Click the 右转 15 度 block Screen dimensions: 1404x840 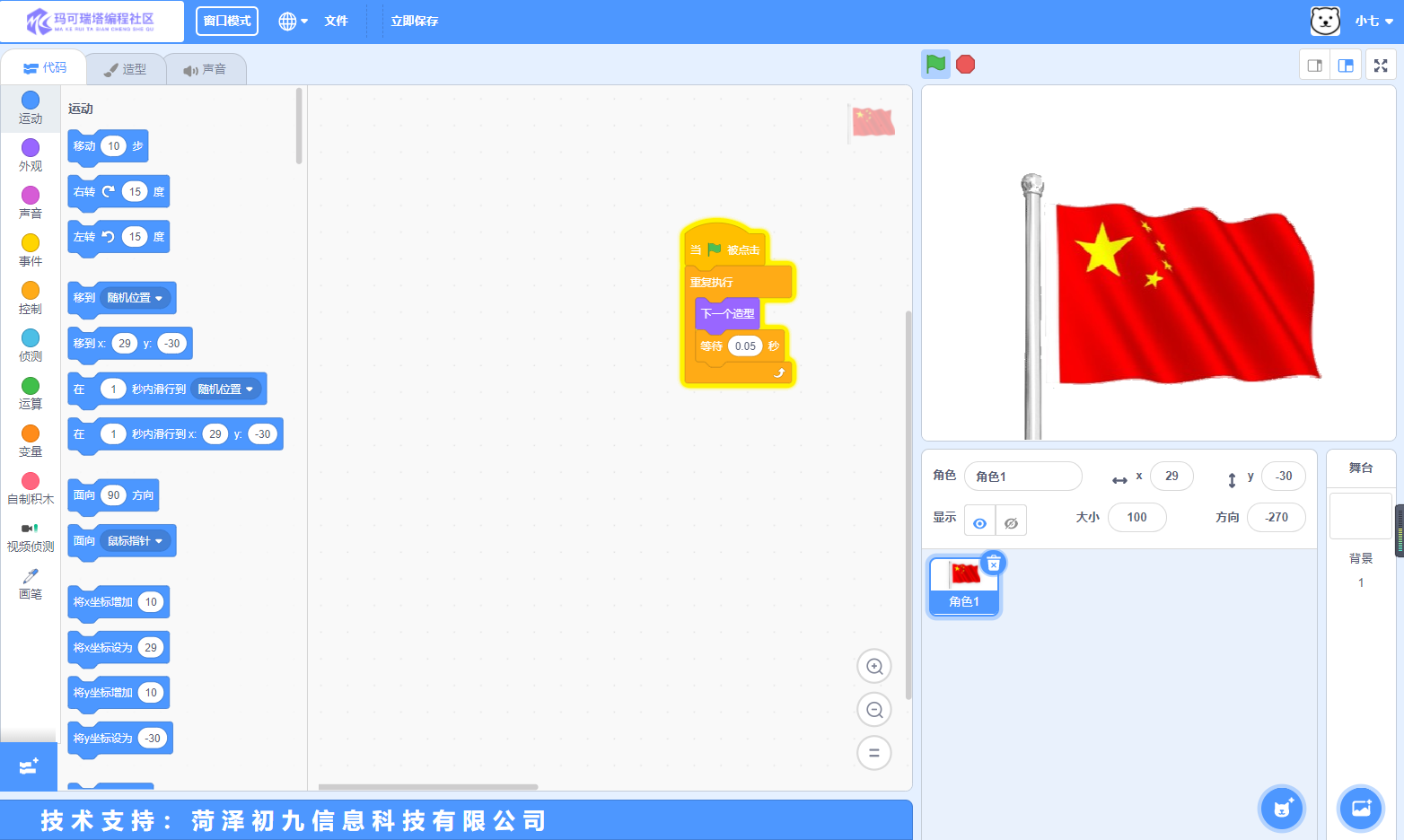coord(118,192)
